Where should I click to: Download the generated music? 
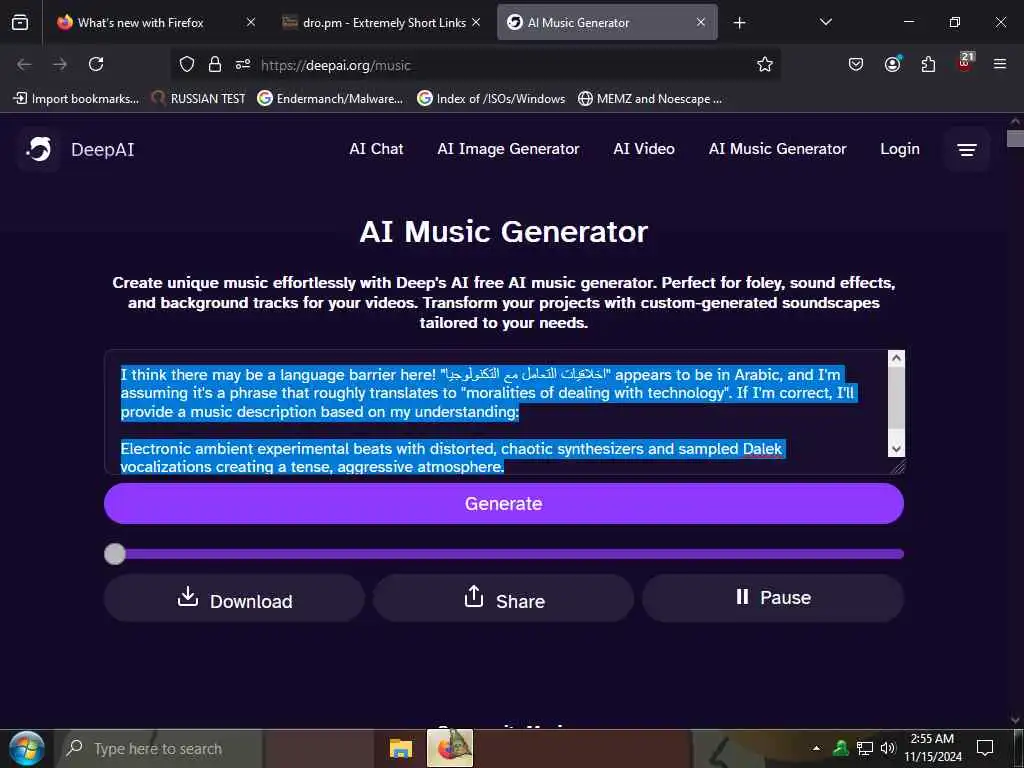234,598
